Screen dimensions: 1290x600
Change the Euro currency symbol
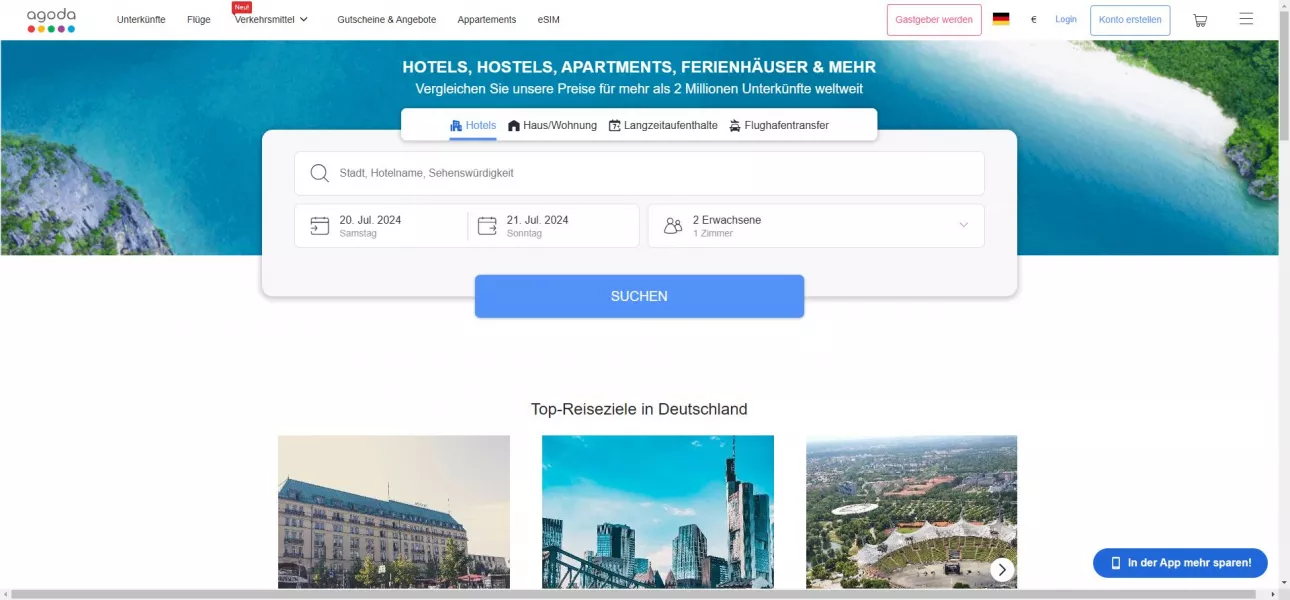pos(1034,20)
